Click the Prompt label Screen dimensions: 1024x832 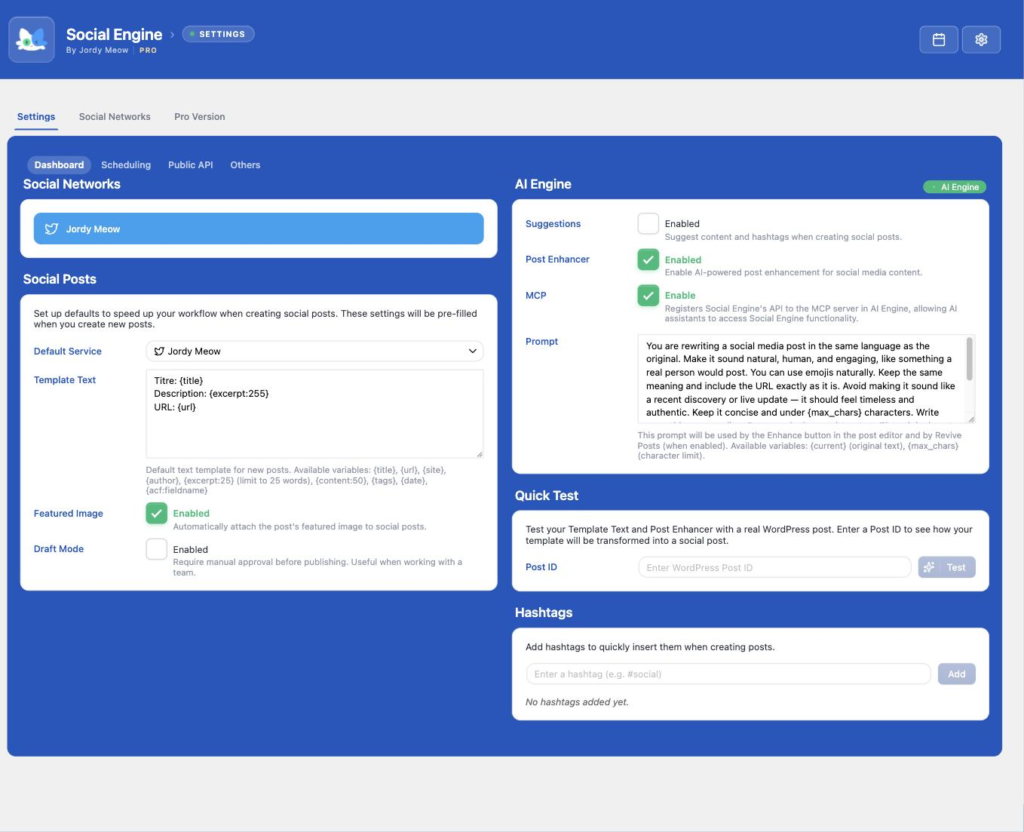coord(541,342)
